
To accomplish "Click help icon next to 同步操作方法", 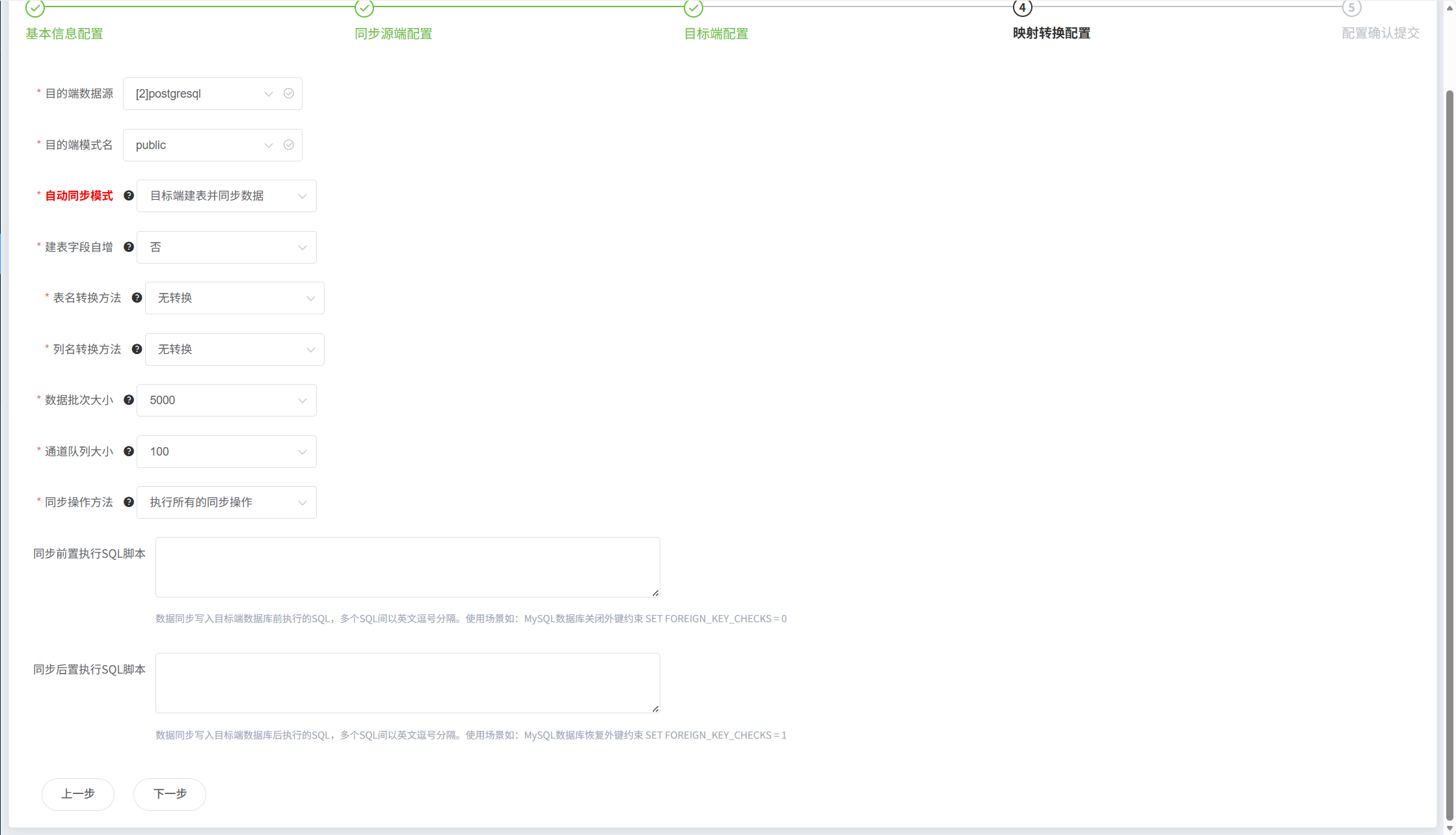I will (x=129, y=502).
